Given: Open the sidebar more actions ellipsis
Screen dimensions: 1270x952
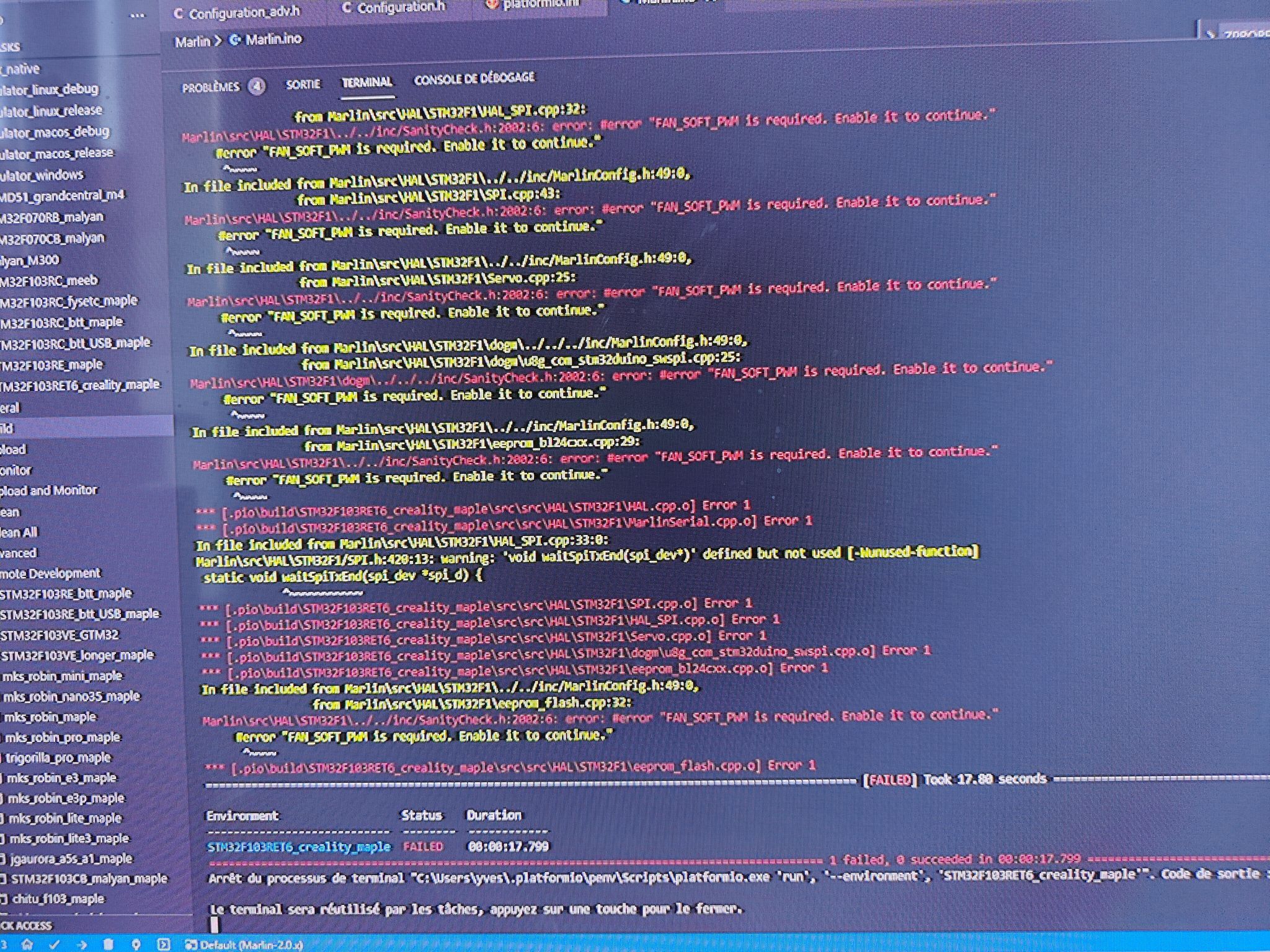Looking at the screenshot, I should pos(138,15).
